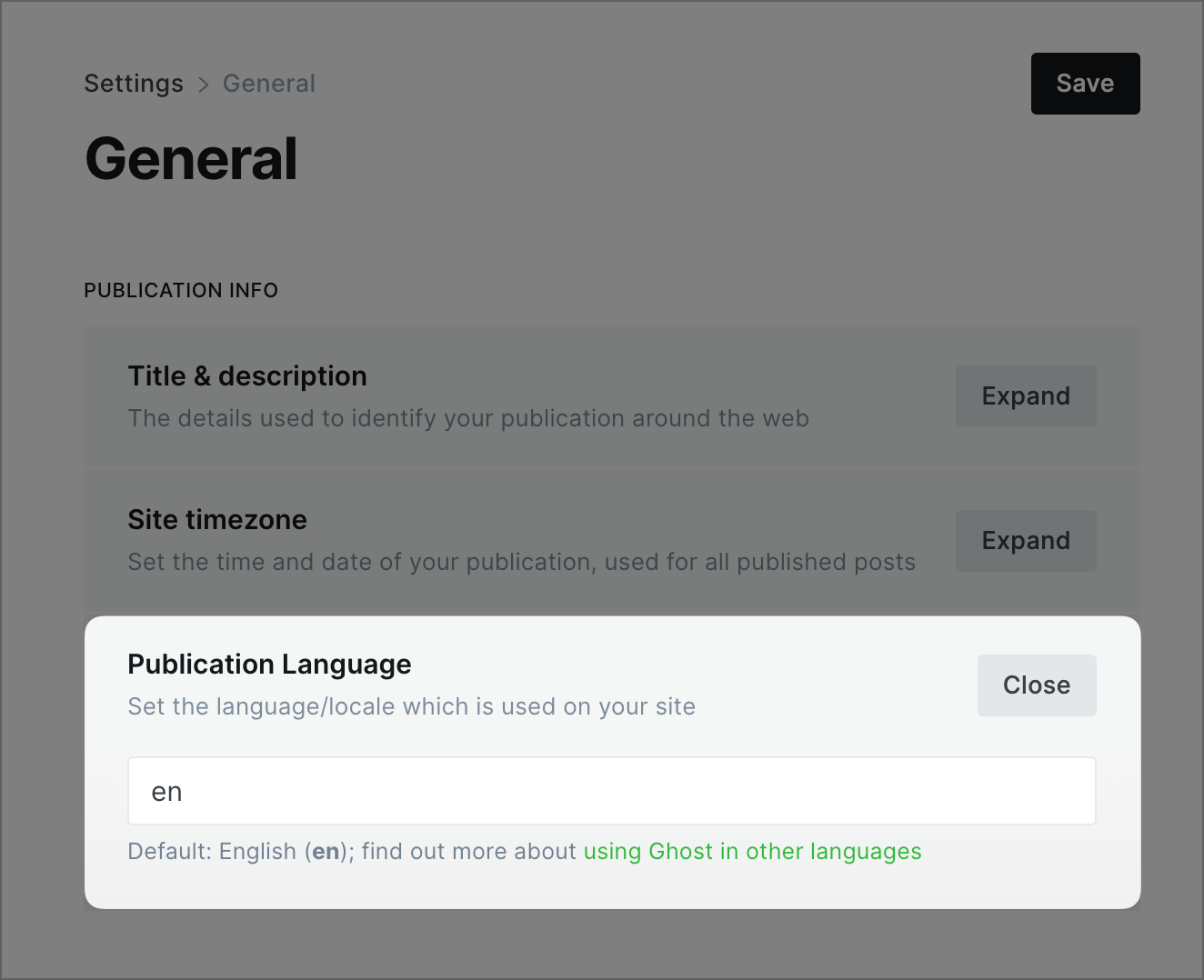The image size is (1204, 980).
Task: Click the Default: English helper text
Action: [211, 852]
